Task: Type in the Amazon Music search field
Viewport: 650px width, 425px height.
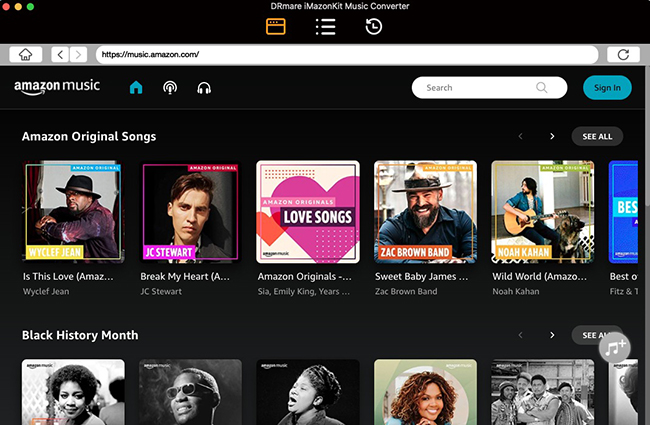Action: [x=475, y=88]
